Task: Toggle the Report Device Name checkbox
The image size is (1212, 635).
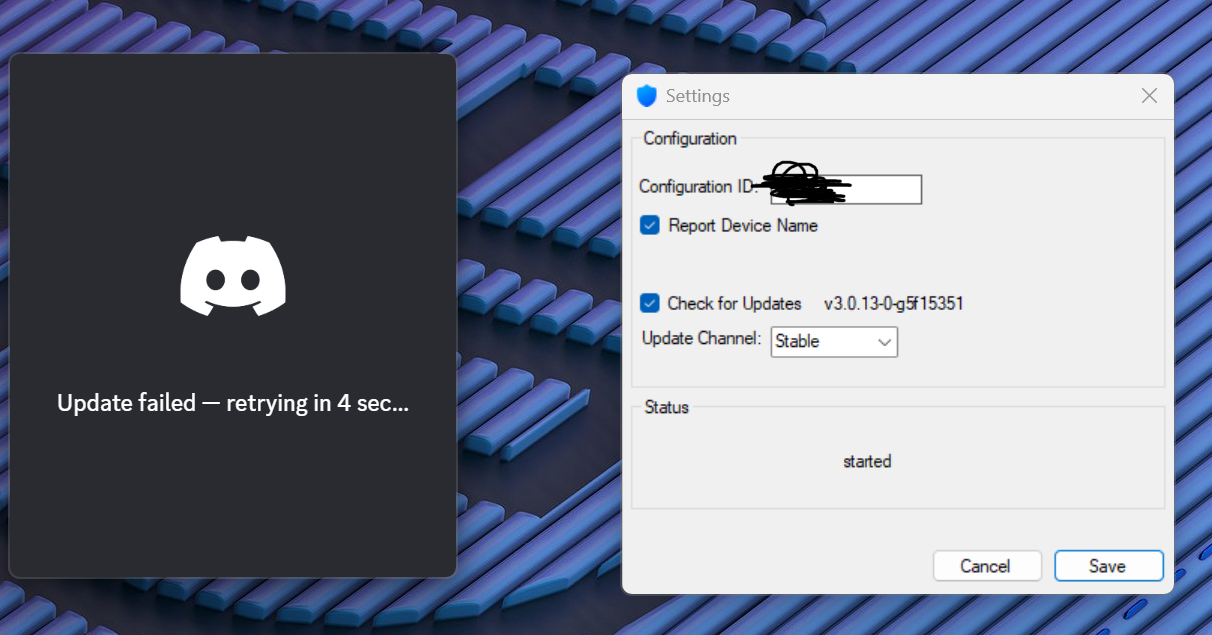Action: point(650,225)
